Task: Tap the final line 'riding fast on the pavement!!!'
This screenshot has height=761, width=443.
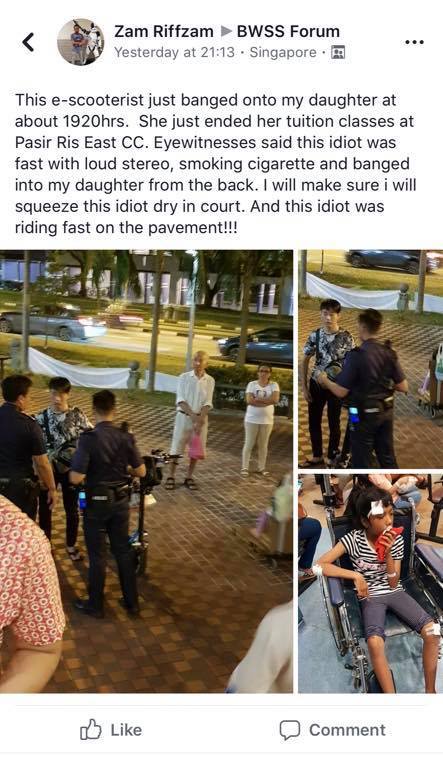Action: click(x=126, y=228)
